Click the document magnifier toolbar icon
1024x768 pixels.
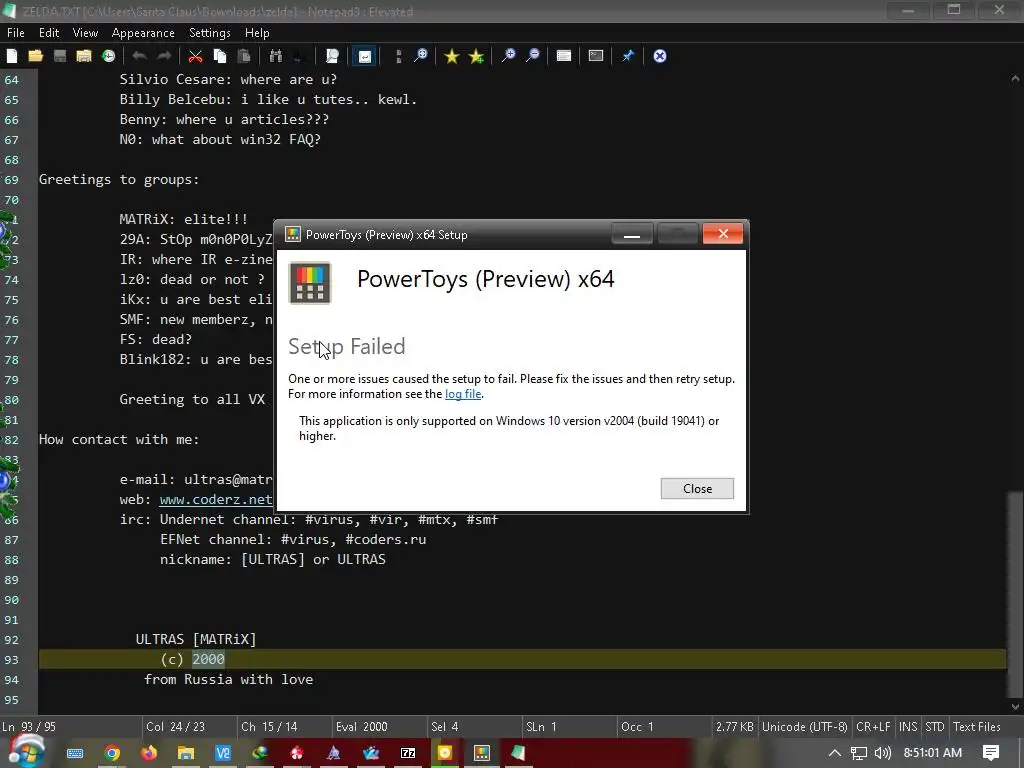tap(332, 56)
